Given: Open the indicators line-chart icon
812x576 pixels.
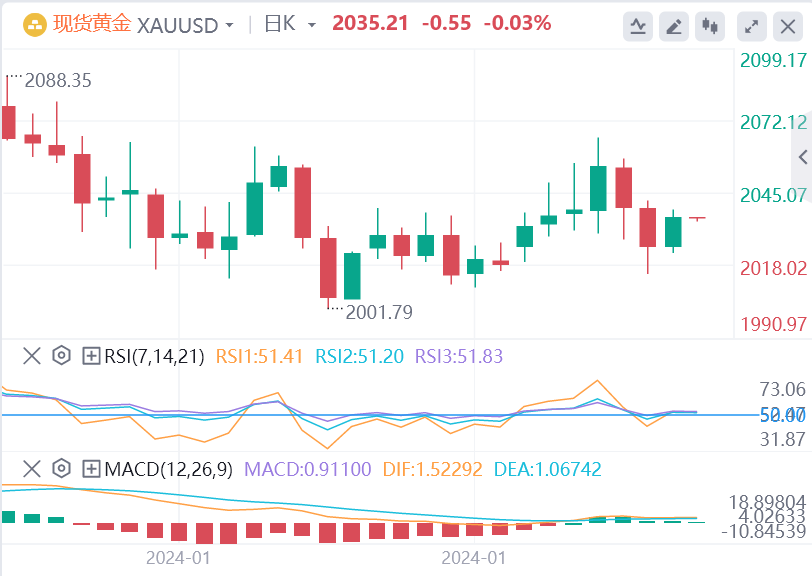Looking at the screenshot, I should coord(638,26).
